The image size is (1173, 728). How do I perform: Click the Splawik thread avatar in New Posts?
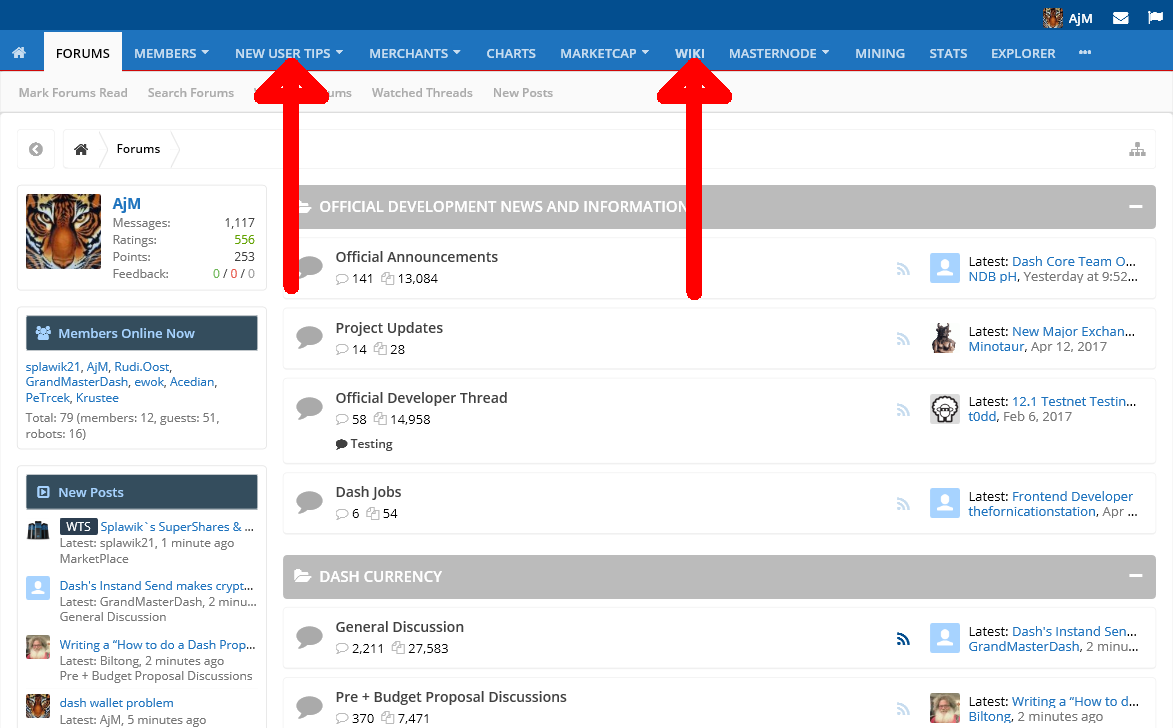38,529
